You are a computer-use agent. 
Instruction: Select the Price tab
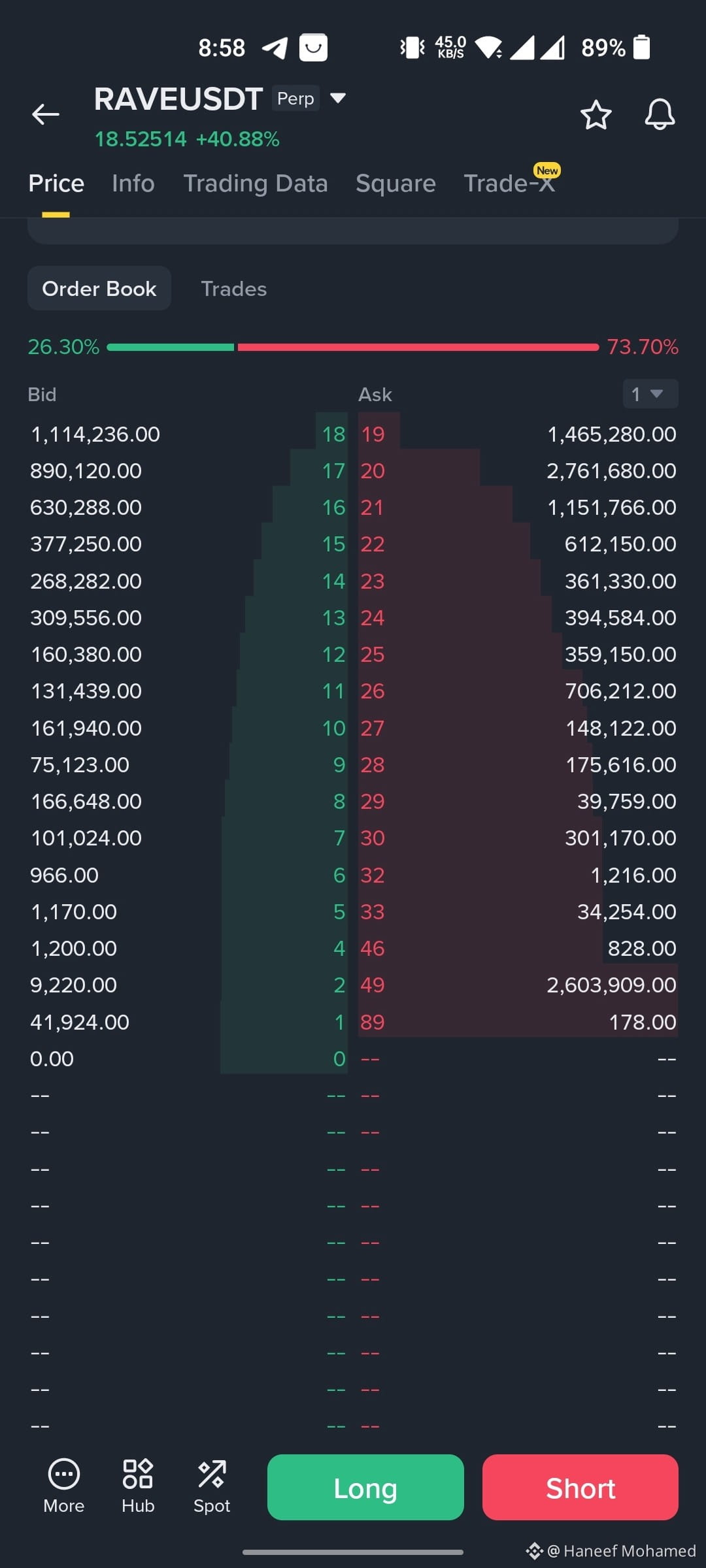[56, 184]
